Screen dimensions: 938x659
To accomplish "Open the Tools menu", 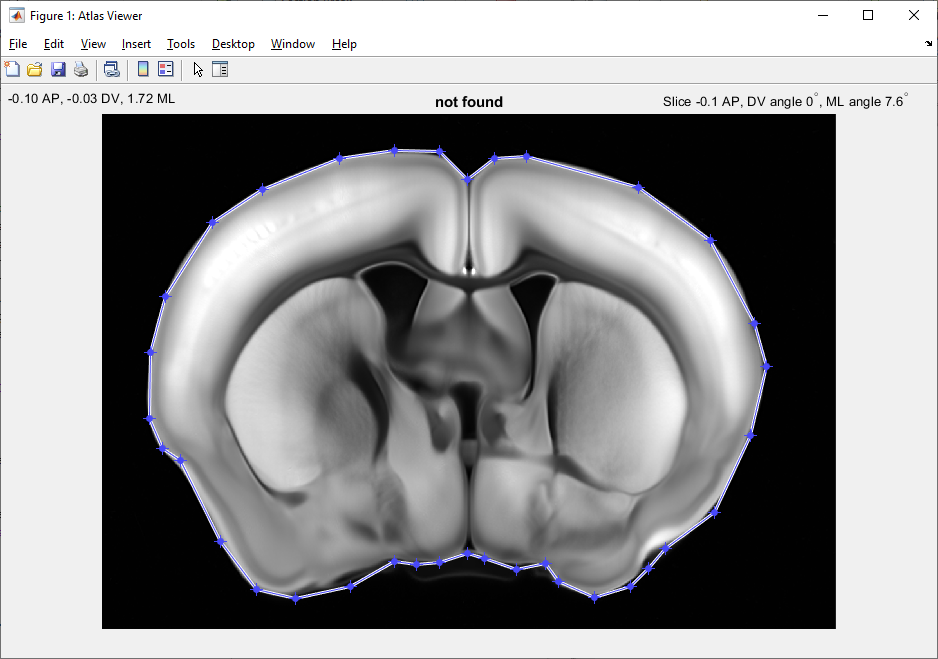I will click(x=181, y=44).
